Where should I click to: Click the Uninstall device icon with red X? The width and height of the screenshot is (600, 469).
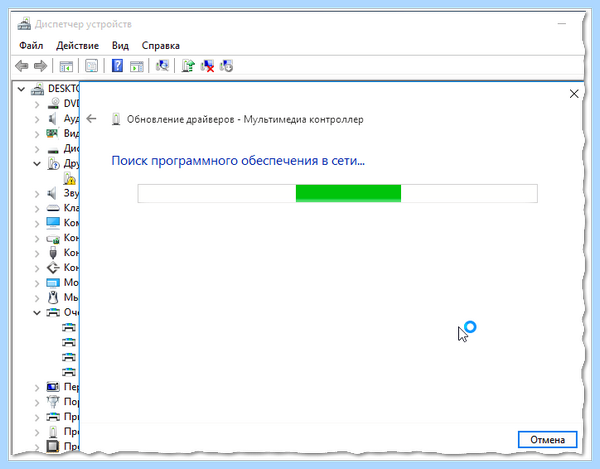coord(207,66)
